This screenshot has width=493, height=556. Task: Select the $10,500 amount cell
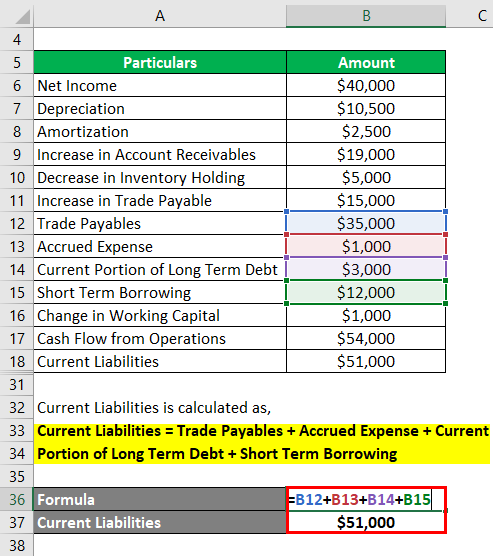coord(366,109)
